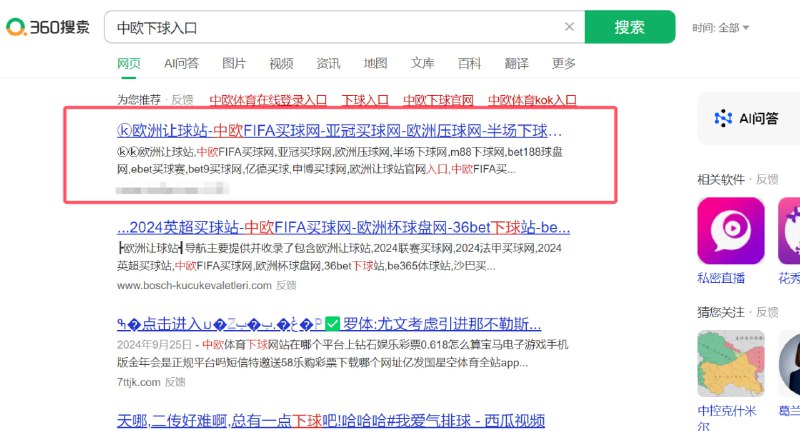Open result 点击进入 罗体:尤文考虑引进那不勒斯
The height and width of the screenshot is (431, 800).
point(329,324)
